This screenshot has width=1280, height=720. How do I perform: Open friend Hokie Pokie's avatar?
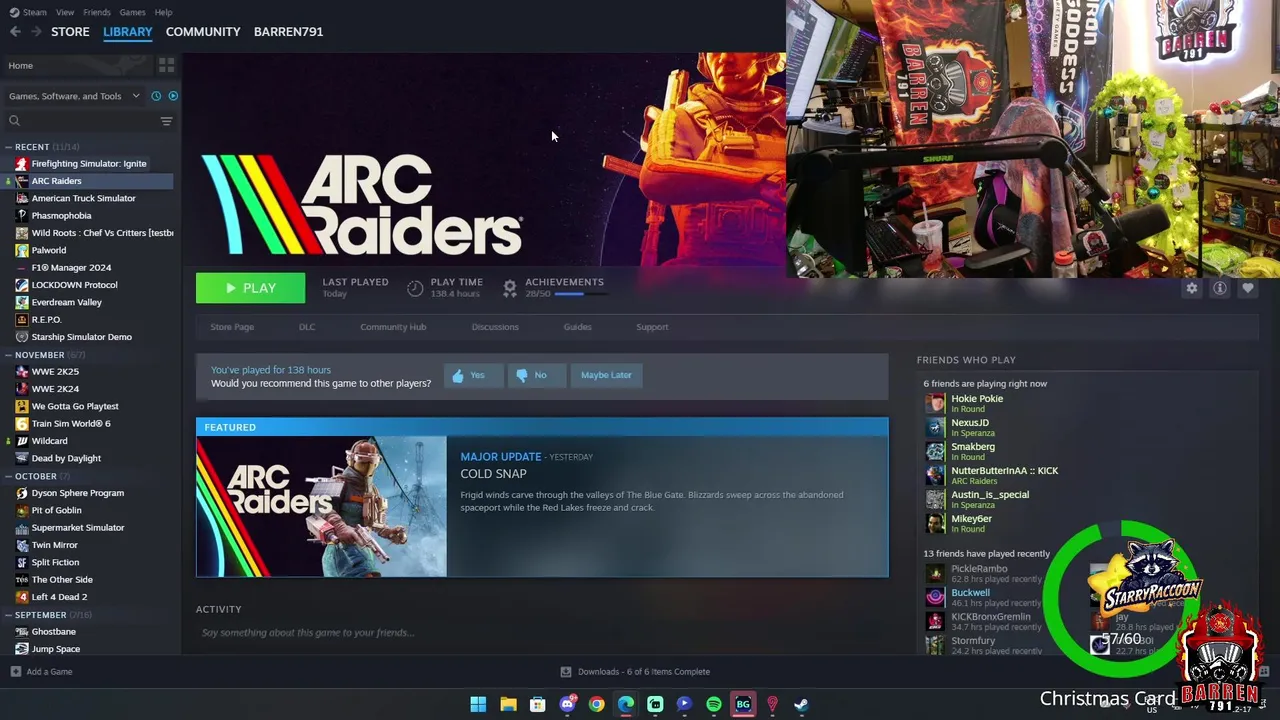(935, 403)
